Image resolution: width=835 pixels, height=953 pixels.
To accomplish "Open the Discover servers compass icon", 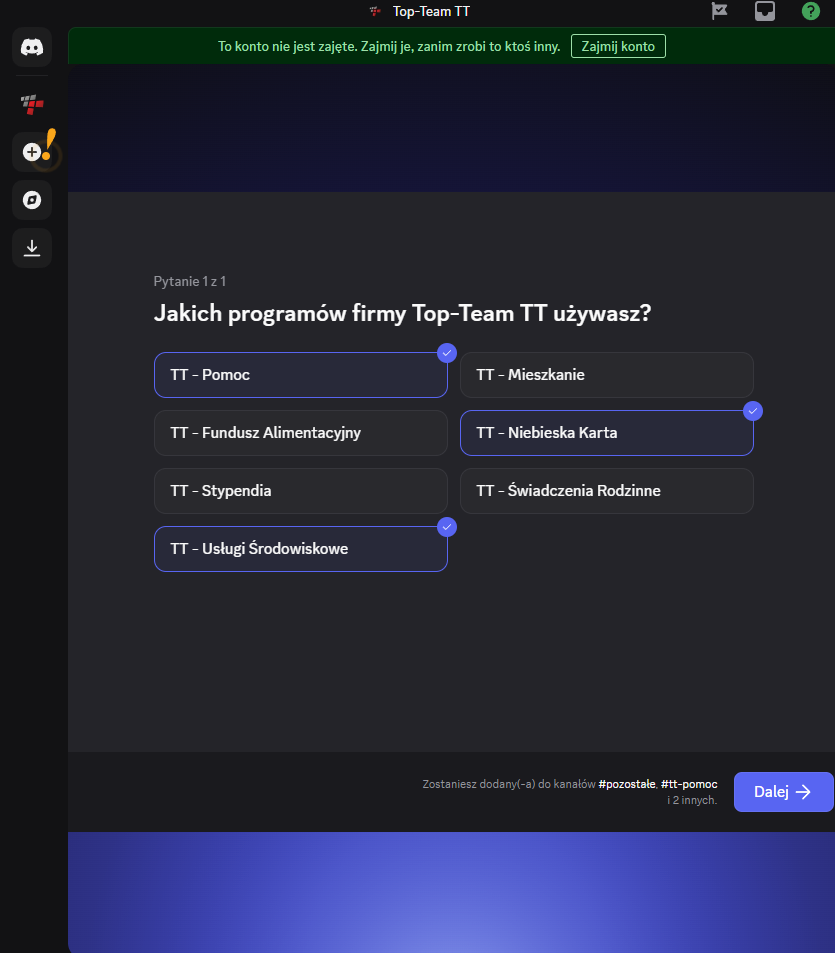I will [x=32, y=200].
